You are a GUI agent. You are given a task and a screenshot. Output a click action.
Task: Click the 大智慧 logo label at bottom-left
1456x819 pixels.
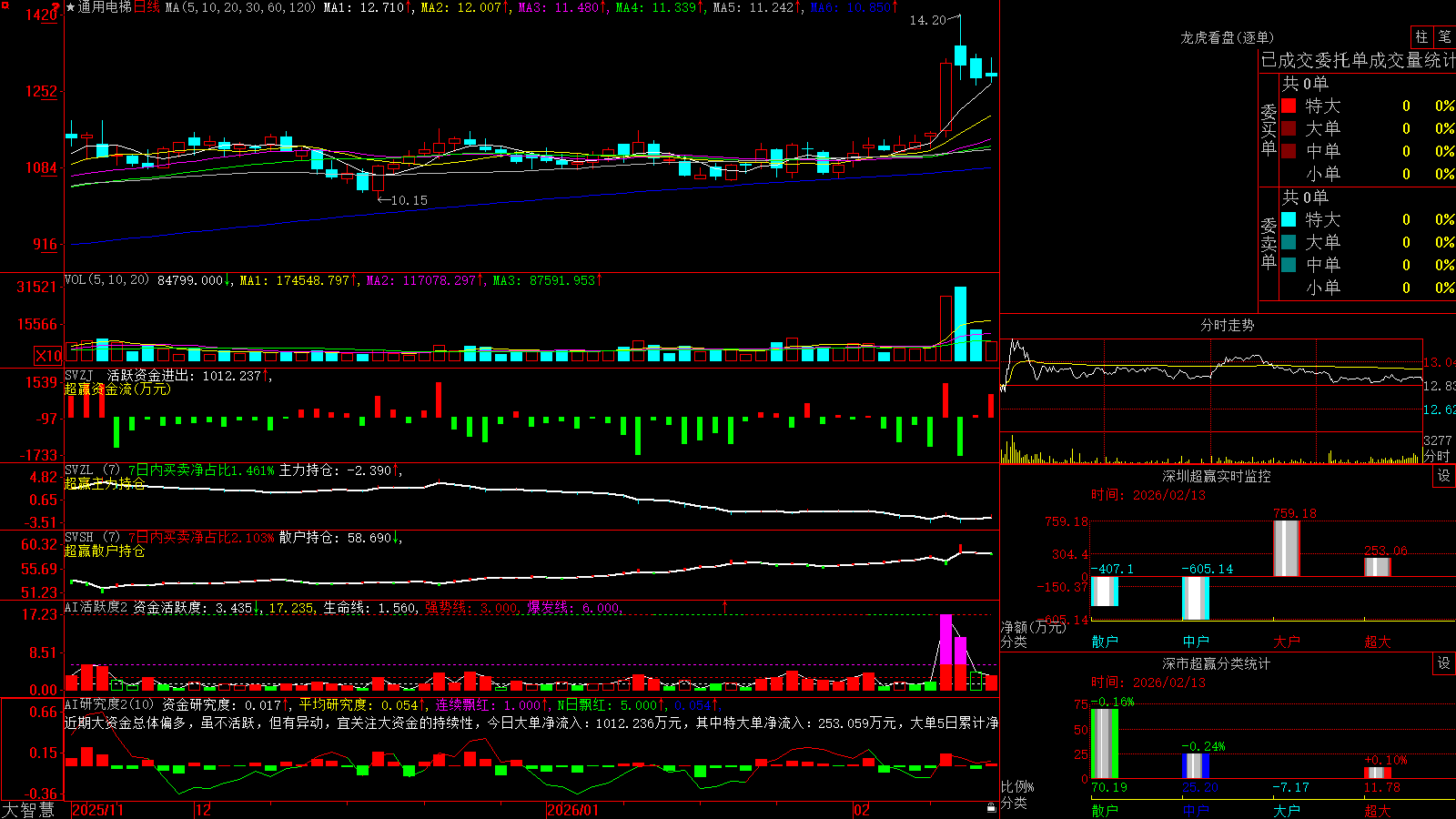28,810
